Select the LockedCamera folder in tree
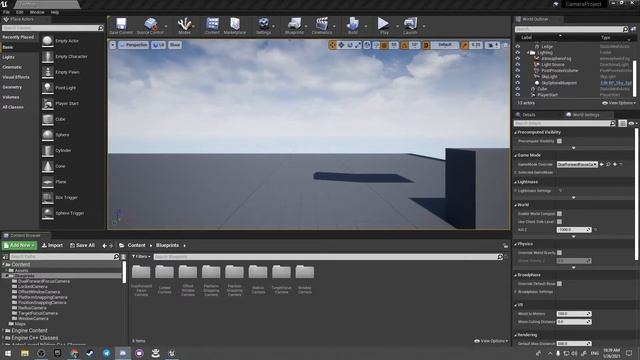The height and width of the screenshot is (360, 640). click(33, 287)
